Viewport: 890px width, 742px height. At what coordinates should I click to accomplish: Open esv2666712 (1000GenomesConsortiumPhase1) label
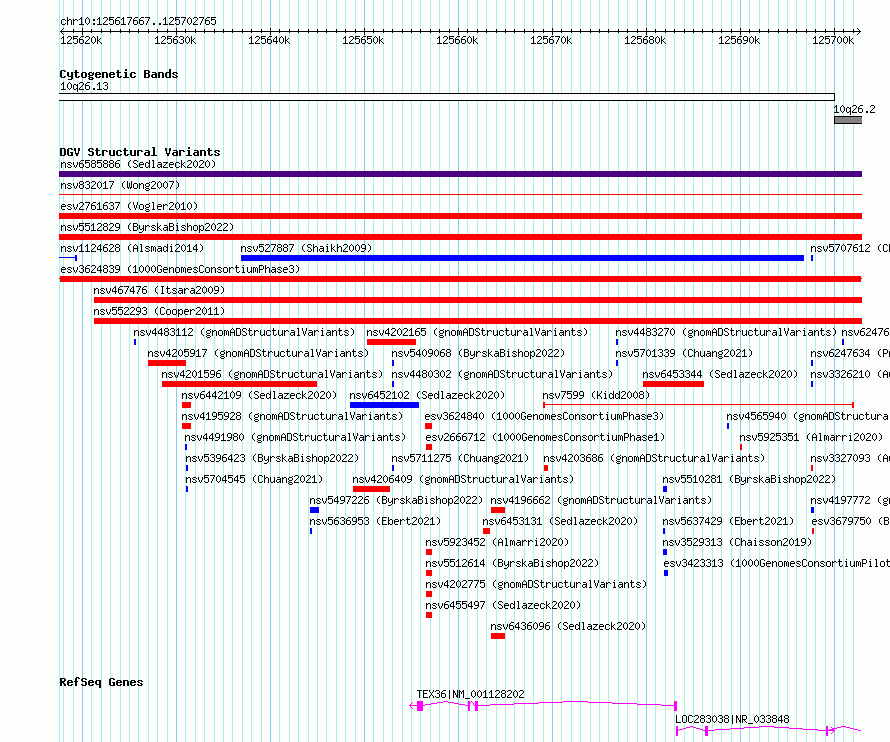(545, 437)
